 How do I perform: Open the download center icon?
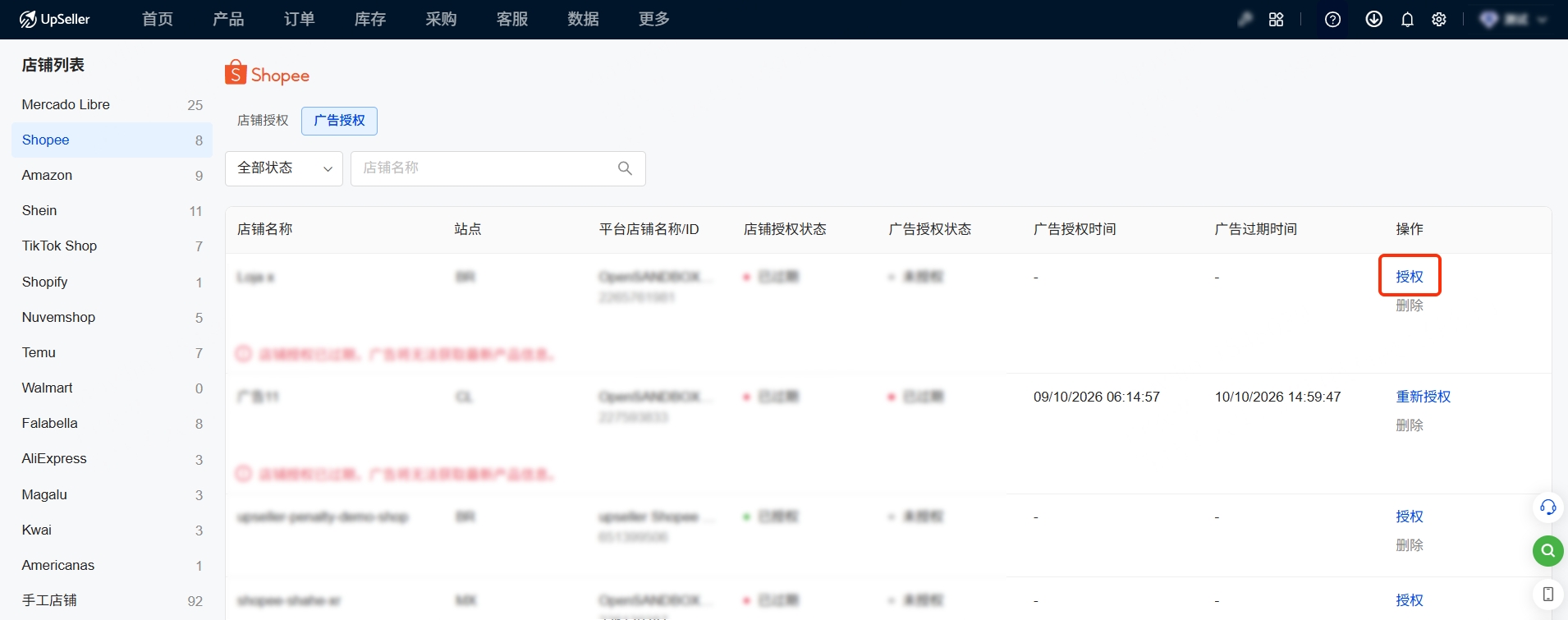coord(1373,19)
